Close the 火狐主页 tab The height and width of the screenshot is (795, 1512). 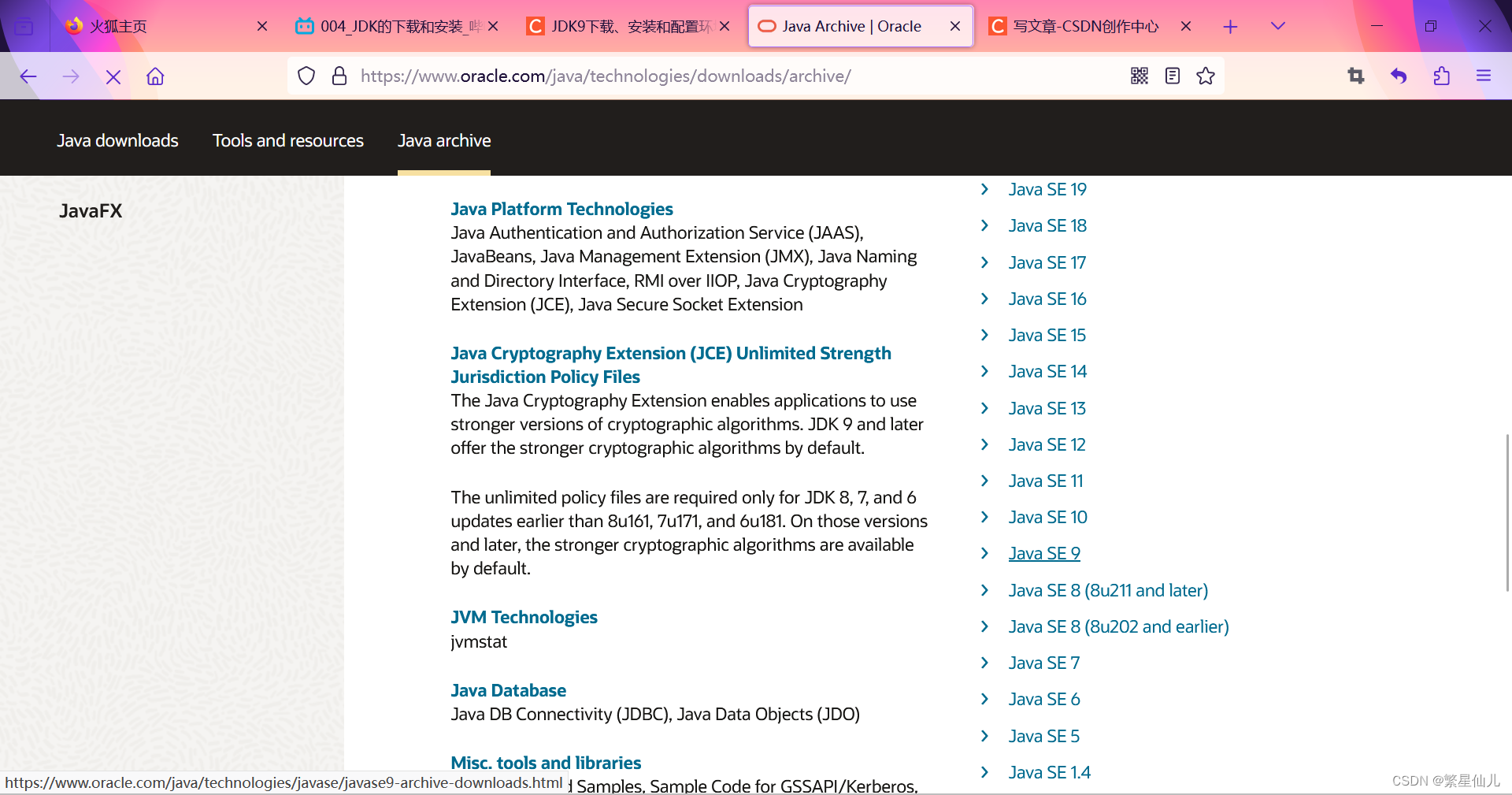pos(262,26)
